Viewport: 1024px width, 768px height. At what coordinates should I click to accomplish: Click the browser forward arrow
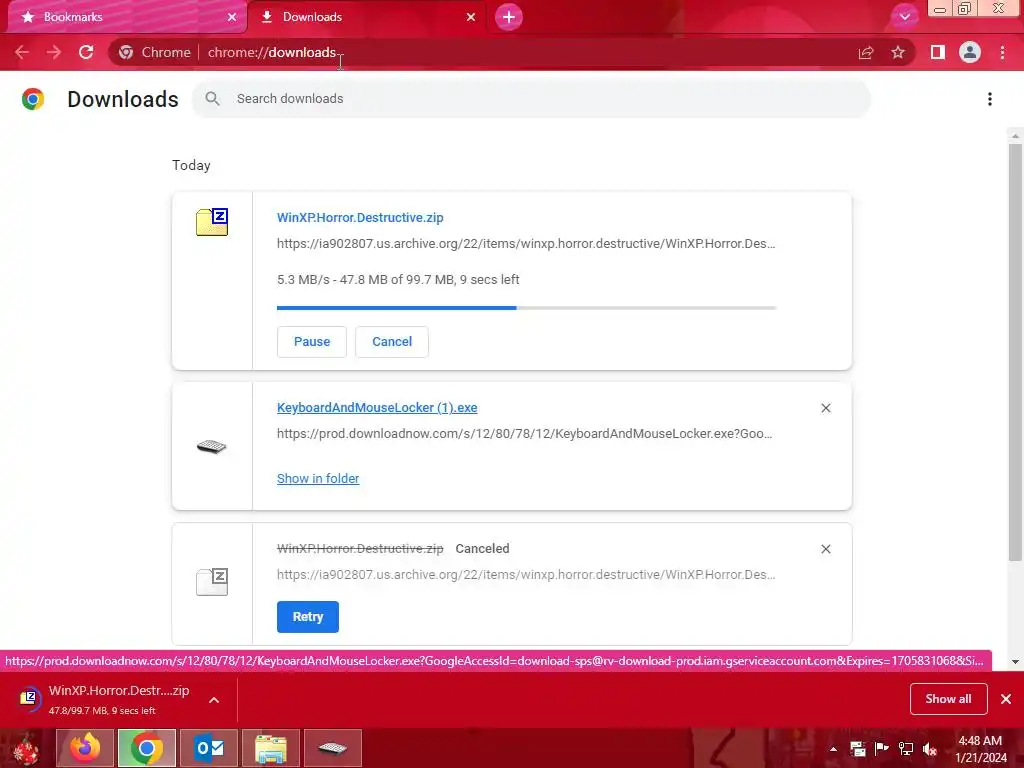54,52
